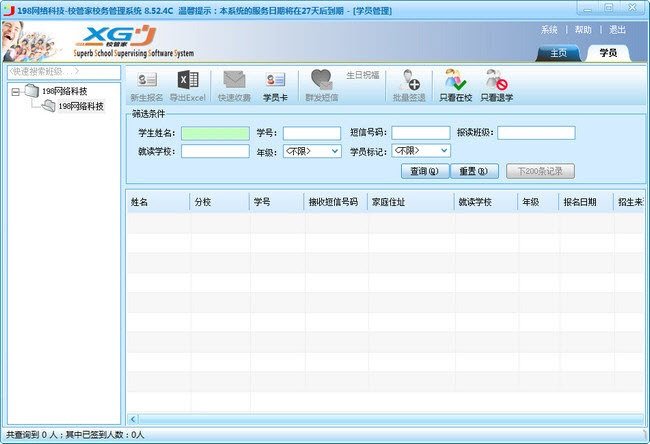Sort by the 年级 column header
This screenshot has height=444, width=650.
[538, 202]
